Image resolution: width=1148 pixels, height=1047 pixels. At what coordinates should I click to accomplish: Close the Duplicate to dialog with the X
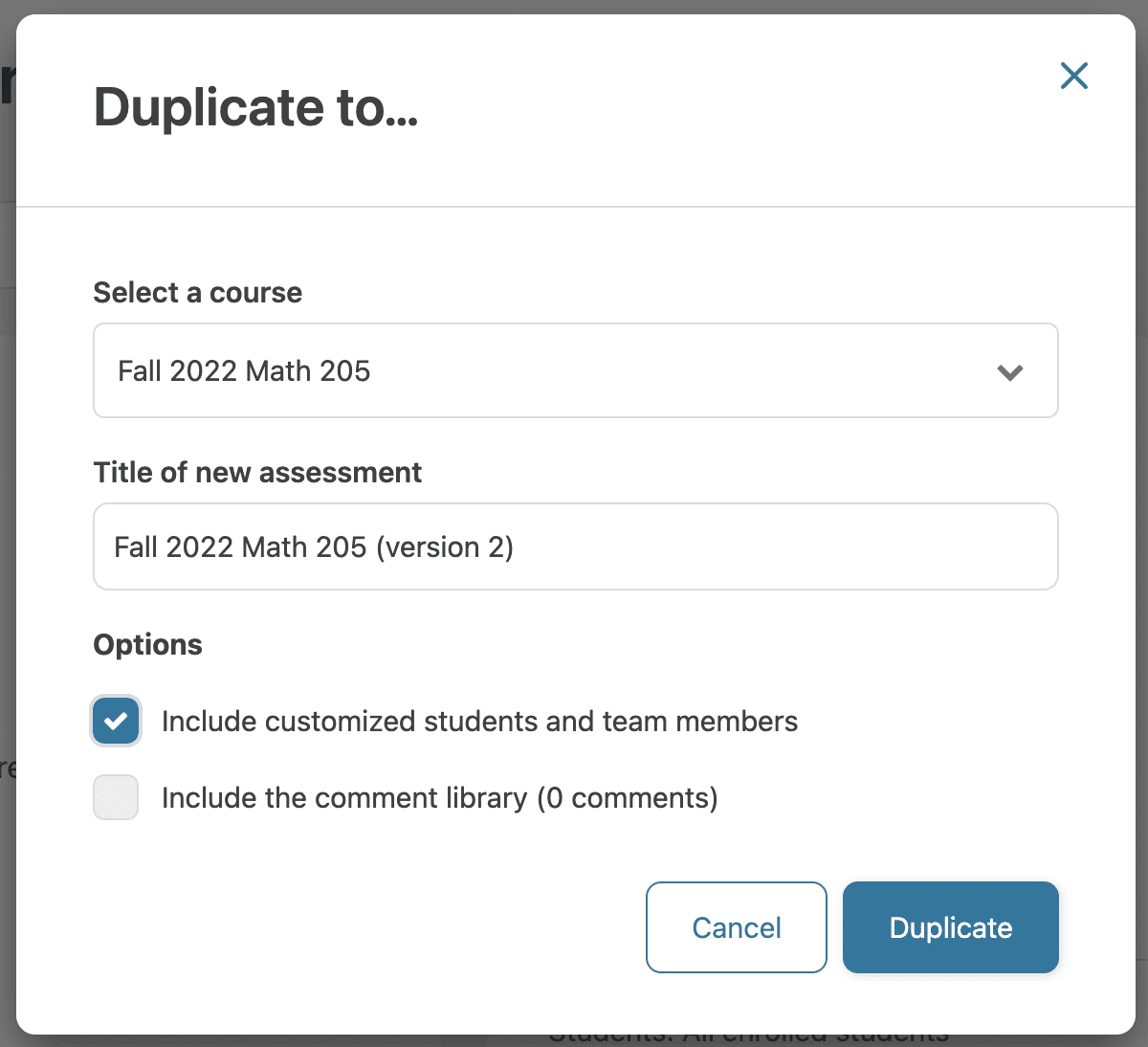(x=1073, y=76)
